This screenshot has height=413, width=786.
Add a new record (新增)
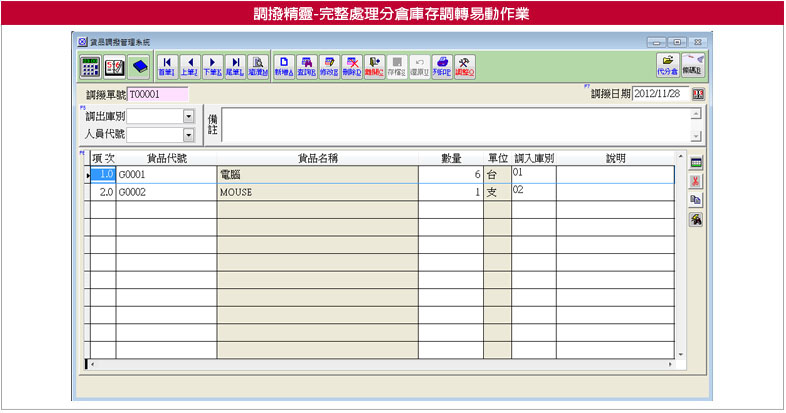[284, 66]
